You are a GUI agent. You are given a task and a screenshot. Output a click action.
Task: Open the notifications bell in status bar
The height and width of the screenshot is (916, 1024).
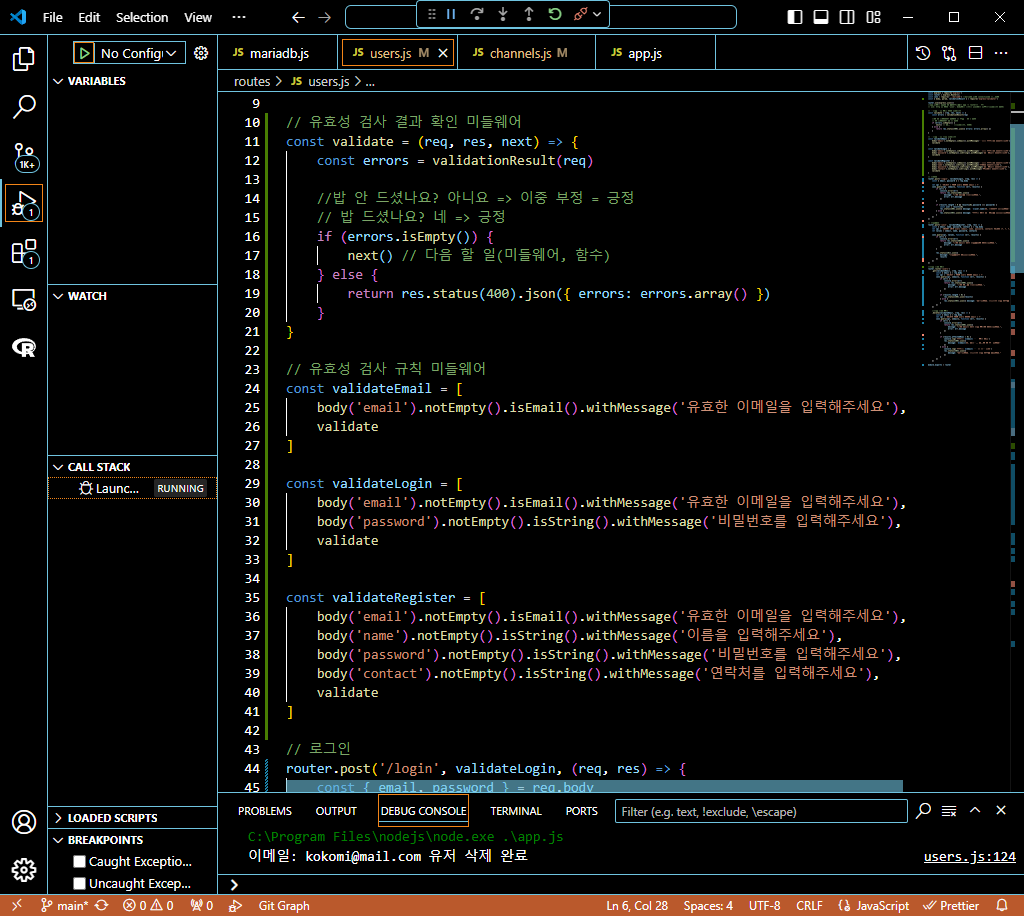1001,906
